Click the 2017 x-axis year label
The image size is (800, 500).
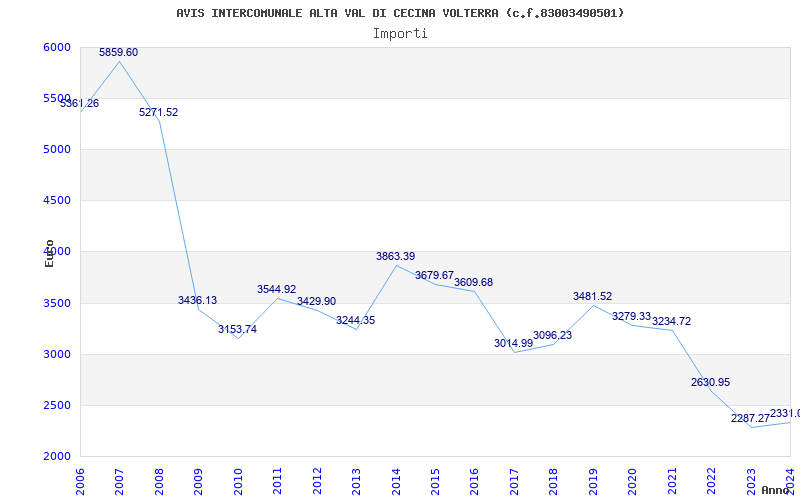514,481
